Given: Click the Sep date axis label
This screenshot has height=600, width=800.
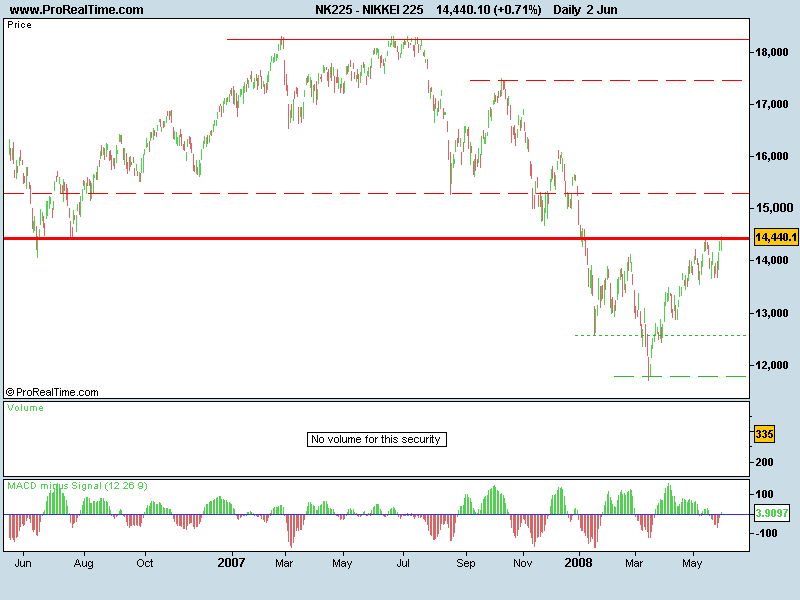Looking at the screenshot, I should pyautogui.click(x=465, y=563).
